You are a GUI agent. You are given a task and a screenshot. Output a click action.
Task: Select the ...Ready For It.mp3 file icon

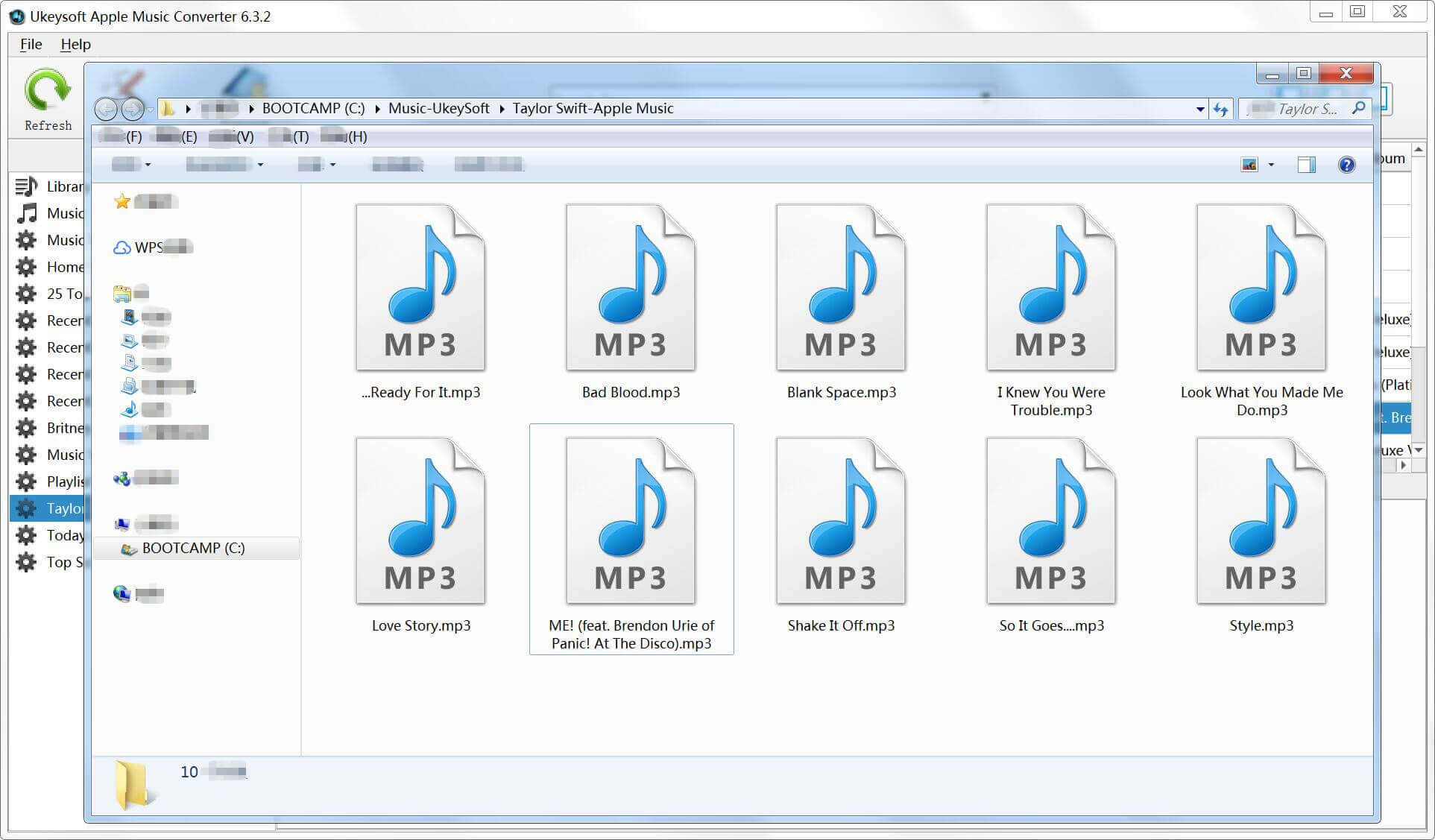click(x=420, y=288)
